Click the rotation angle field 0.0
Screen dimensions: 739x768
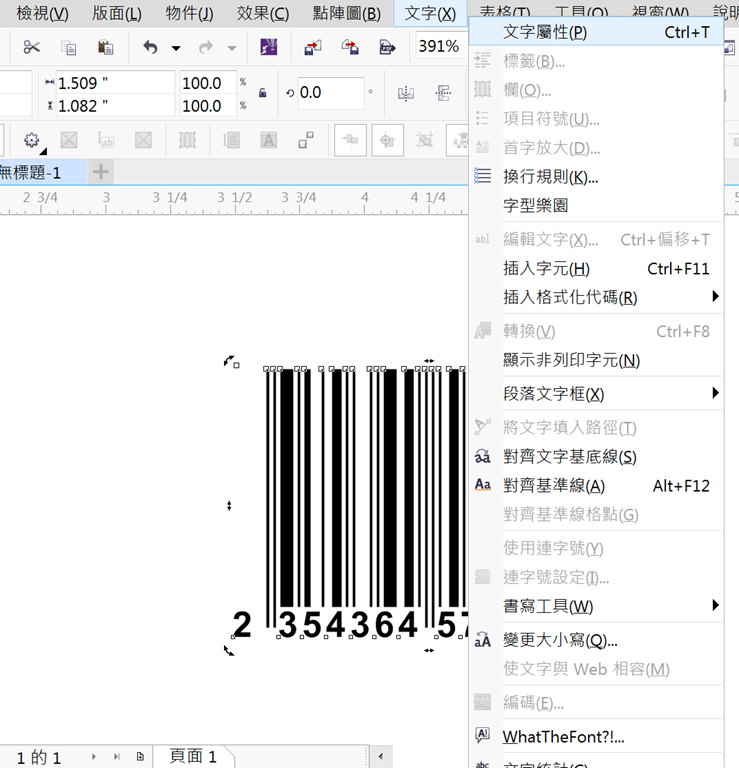[x=331, y=92]
